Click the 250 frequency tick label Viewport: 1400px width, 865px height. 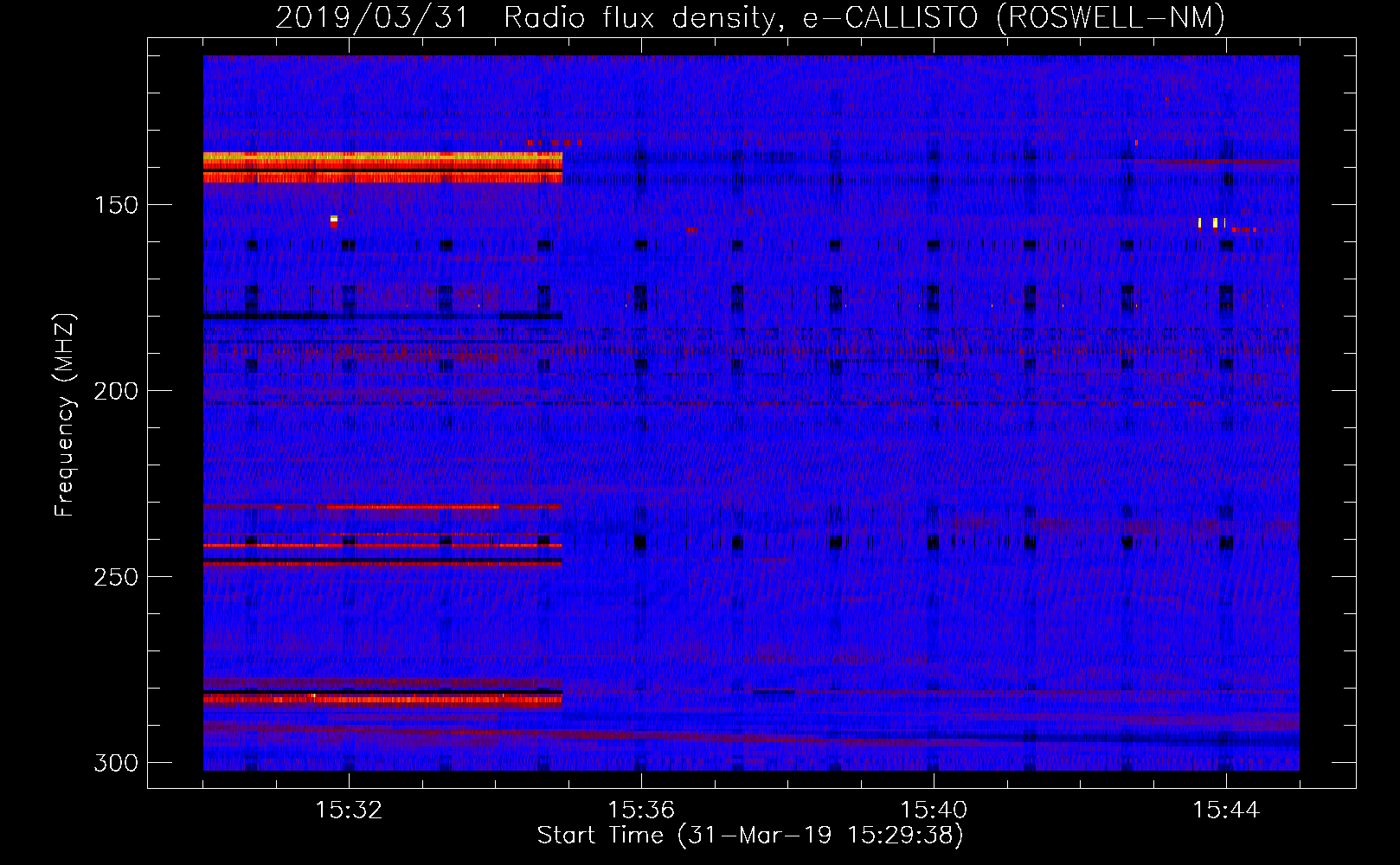click(116, 577)
